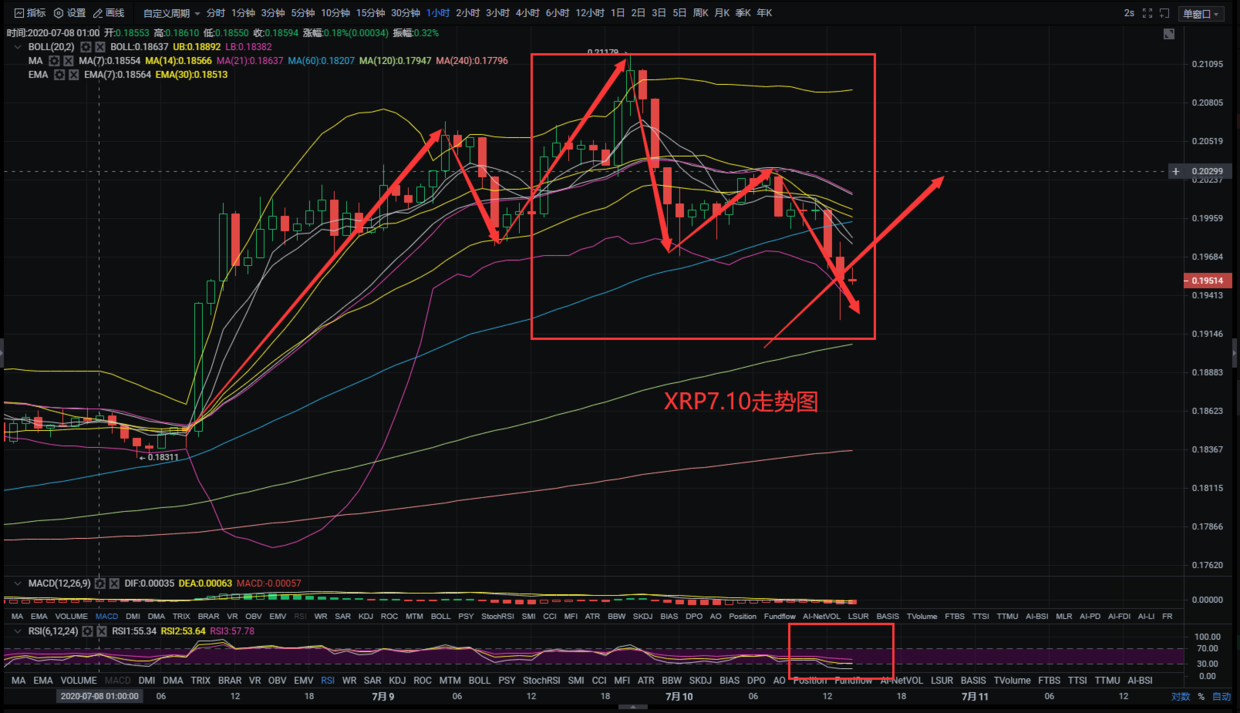
Task: Open BOLL indicator settings gear
Action: [86, 47]
